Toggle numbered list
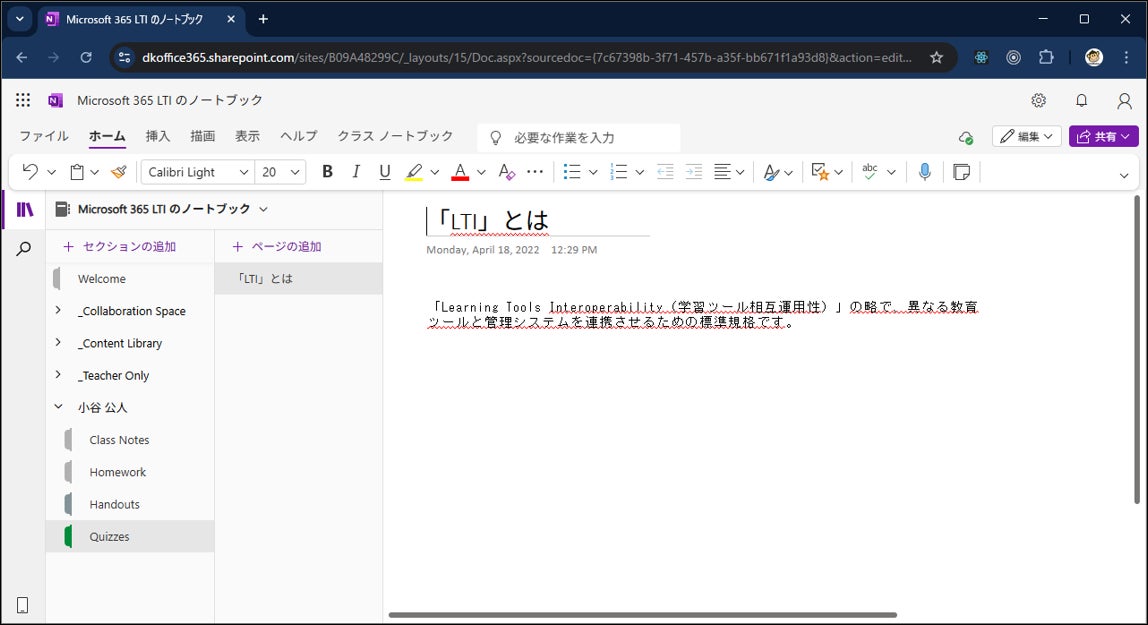This screenshot has width=1148, height=625. [619, 172]
